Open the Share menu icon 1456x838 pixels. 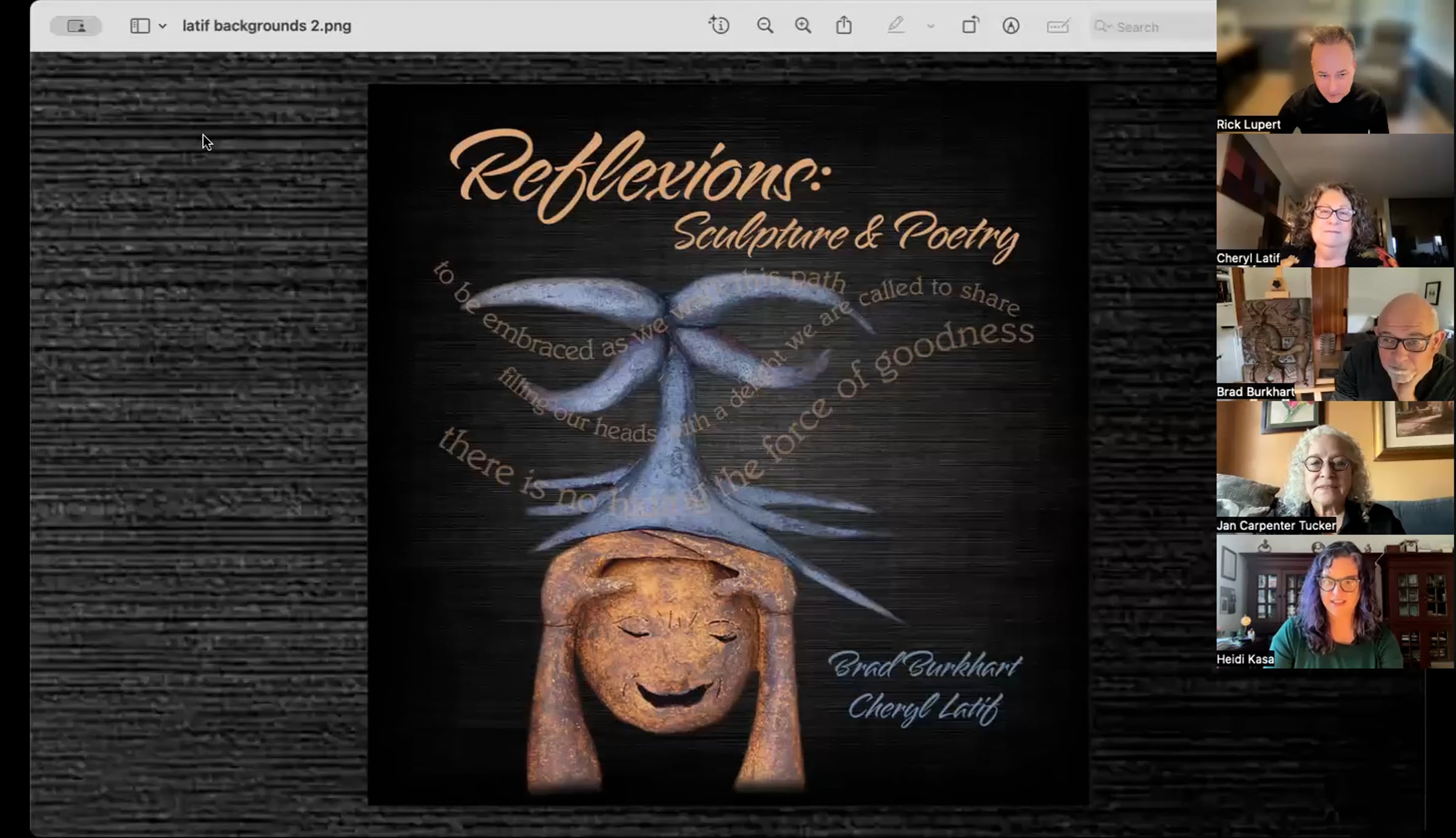(x=844, y=26)
